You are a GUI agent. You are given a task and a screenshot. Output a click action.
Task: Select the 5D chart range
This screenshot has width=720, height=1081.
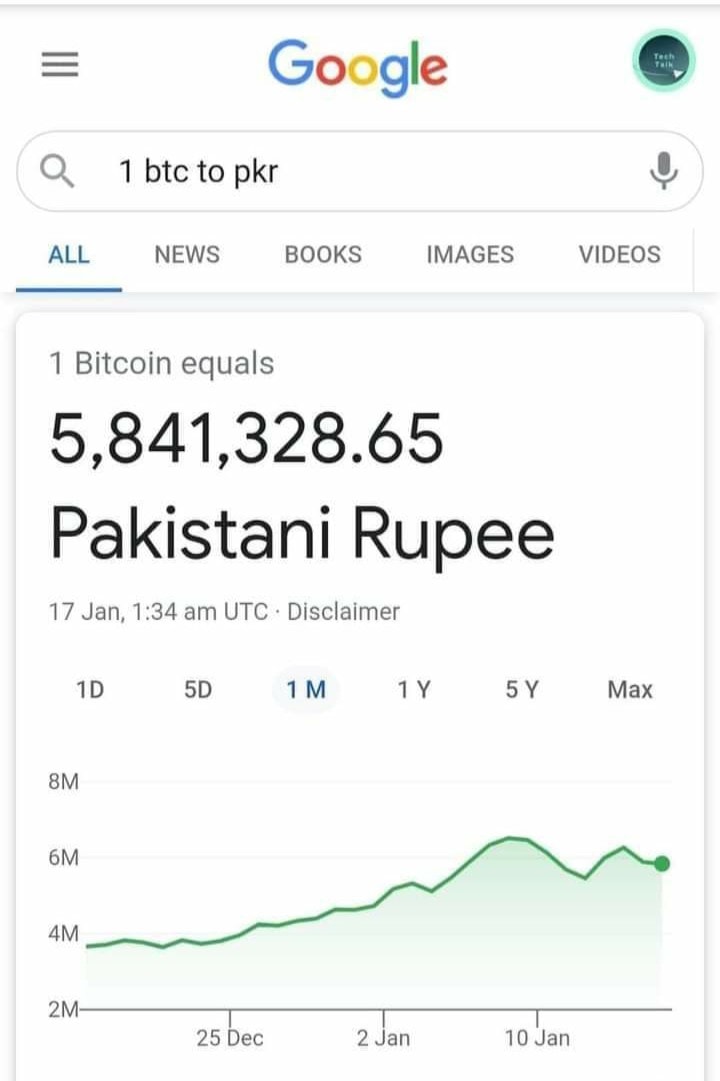pyautogui.click(x=198, y=689)
